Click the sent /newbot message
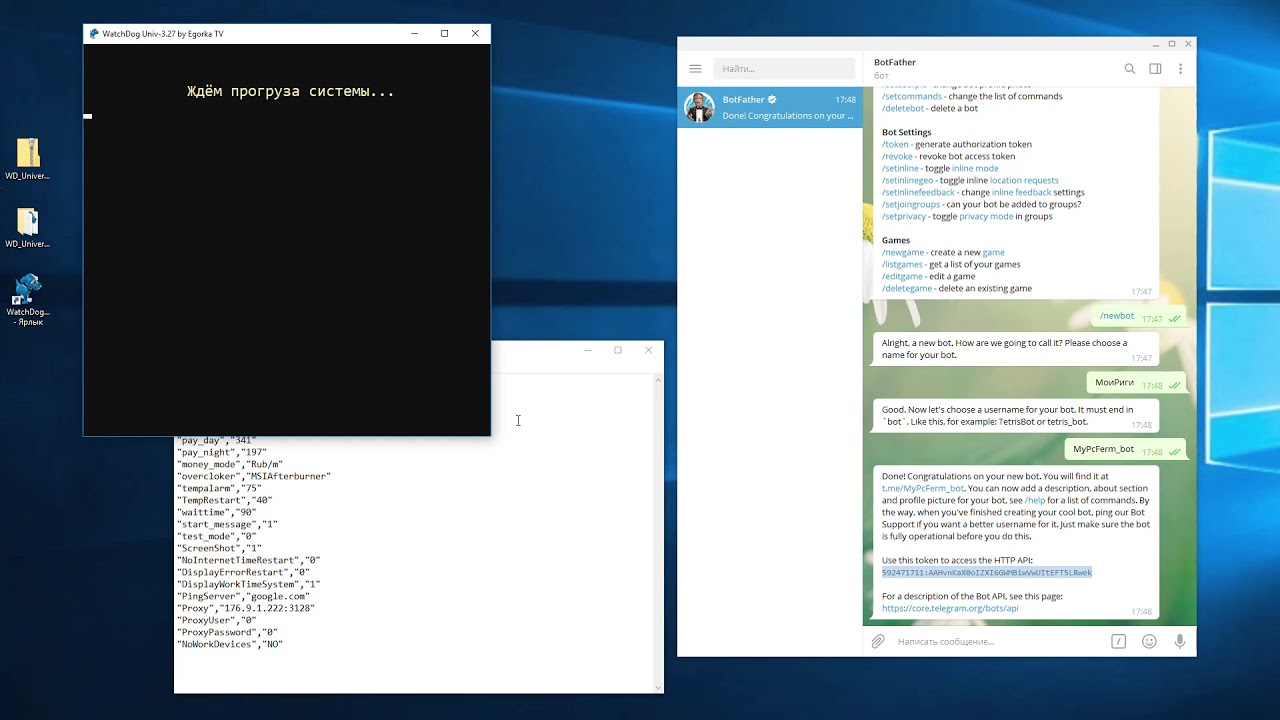Viewport: 1280px width, 720px height. tap(1139, 317)
